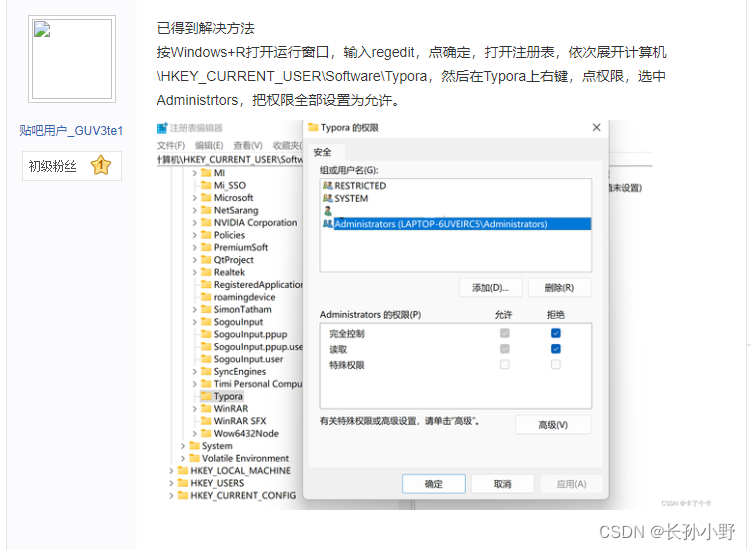
Task: Toggle 特殊权限 允许 checkbox
Action: (x=505, y=365)
